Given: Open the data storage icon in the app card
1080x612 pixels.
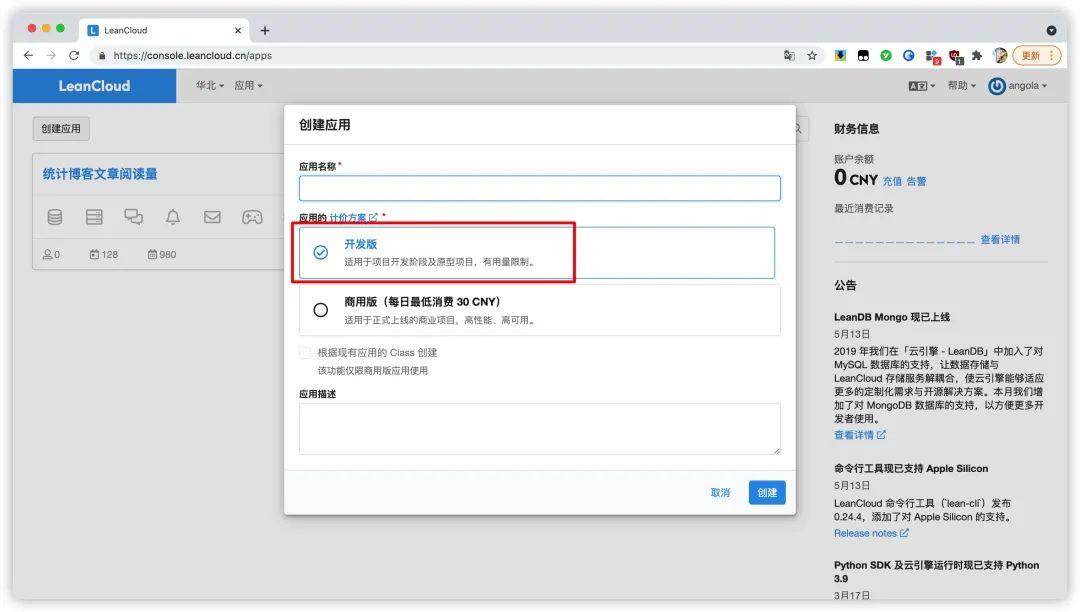Looking at the screenshot, I should 54,218.
